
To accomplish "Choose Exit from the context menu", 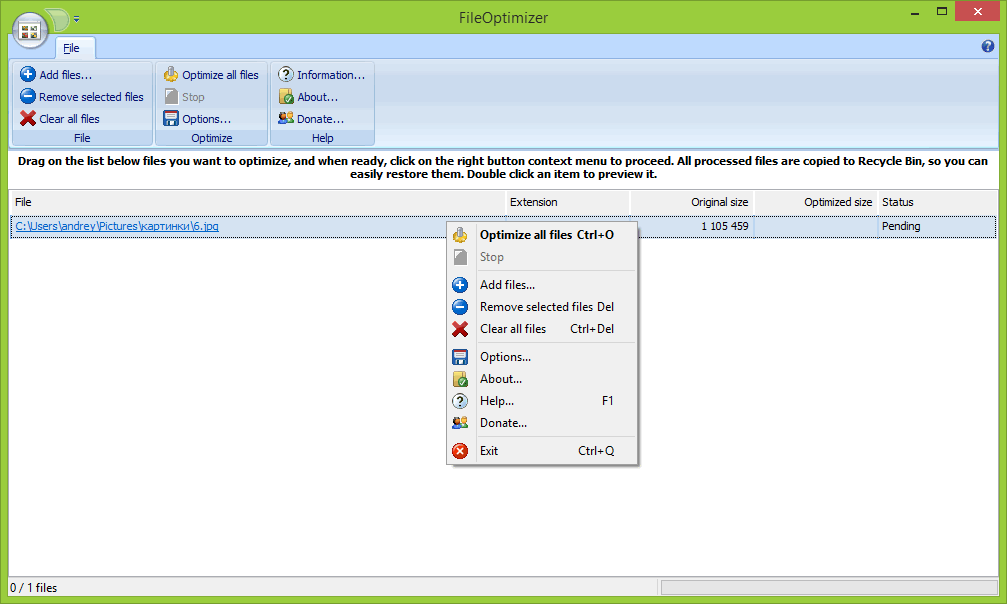I will point(489,451).
